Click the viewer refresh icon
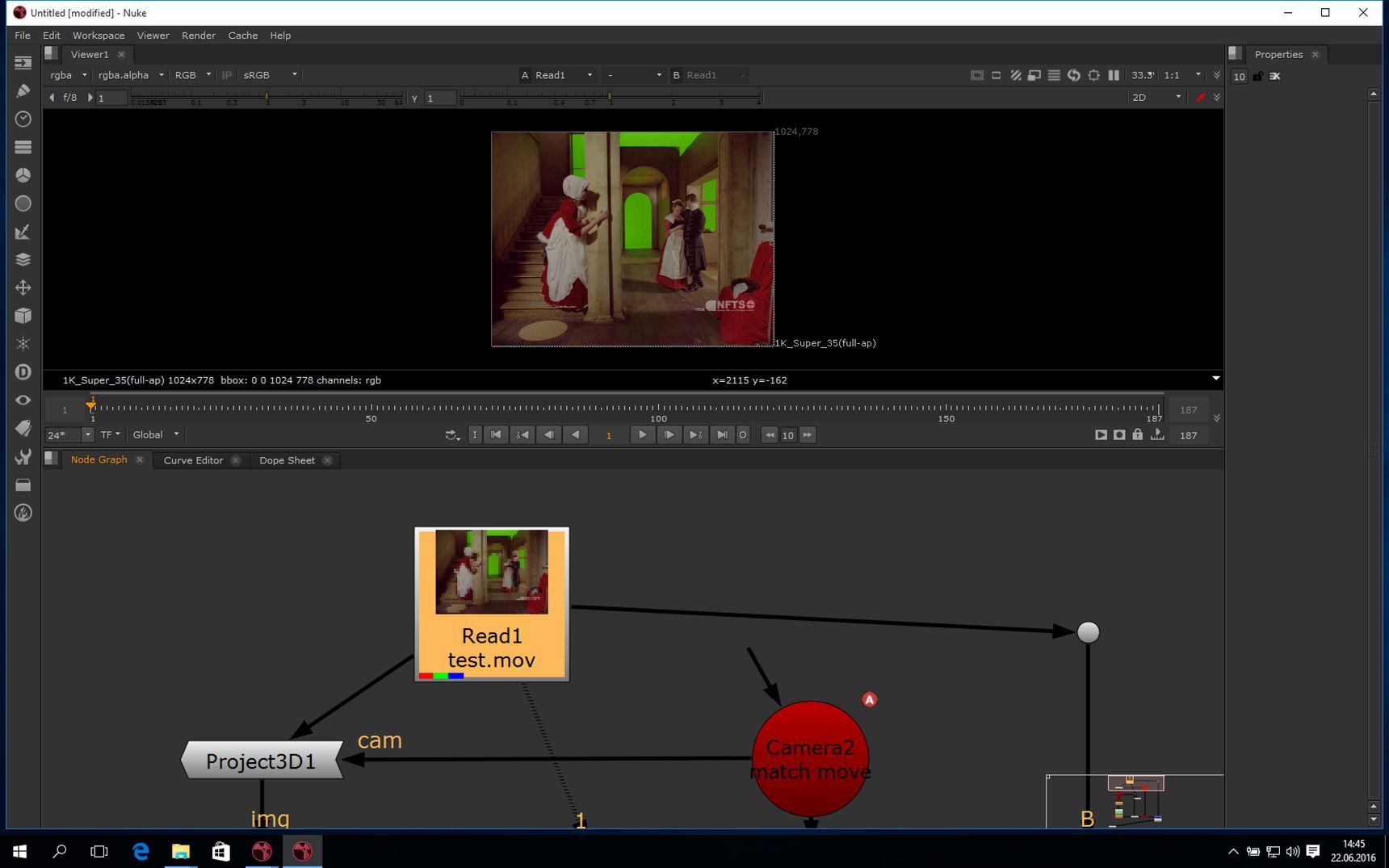The width and height of the screenshot is (1389, 868). [x=1074, y=75]
